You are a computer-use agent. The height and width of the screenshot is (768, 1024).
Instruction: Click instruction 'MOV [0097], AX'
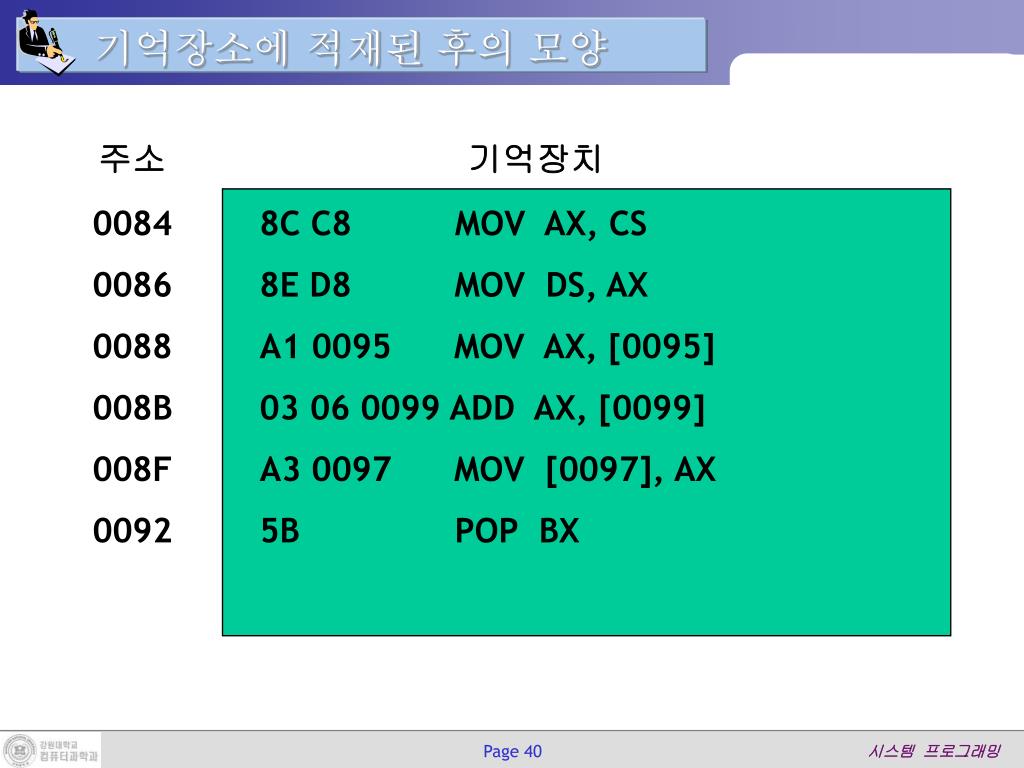tap(584, 470)
